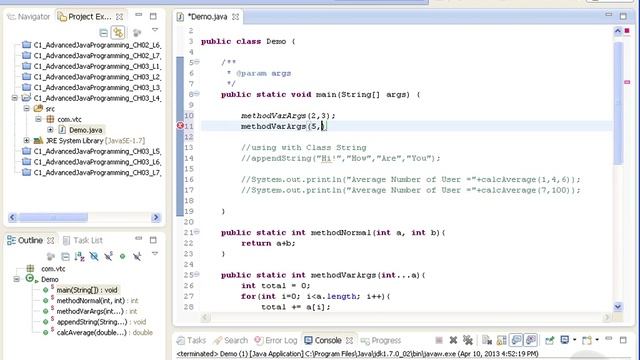Click editor vertical scrollbar down arrow
Viewport: 640px width, 360px height.
point(618,307)
